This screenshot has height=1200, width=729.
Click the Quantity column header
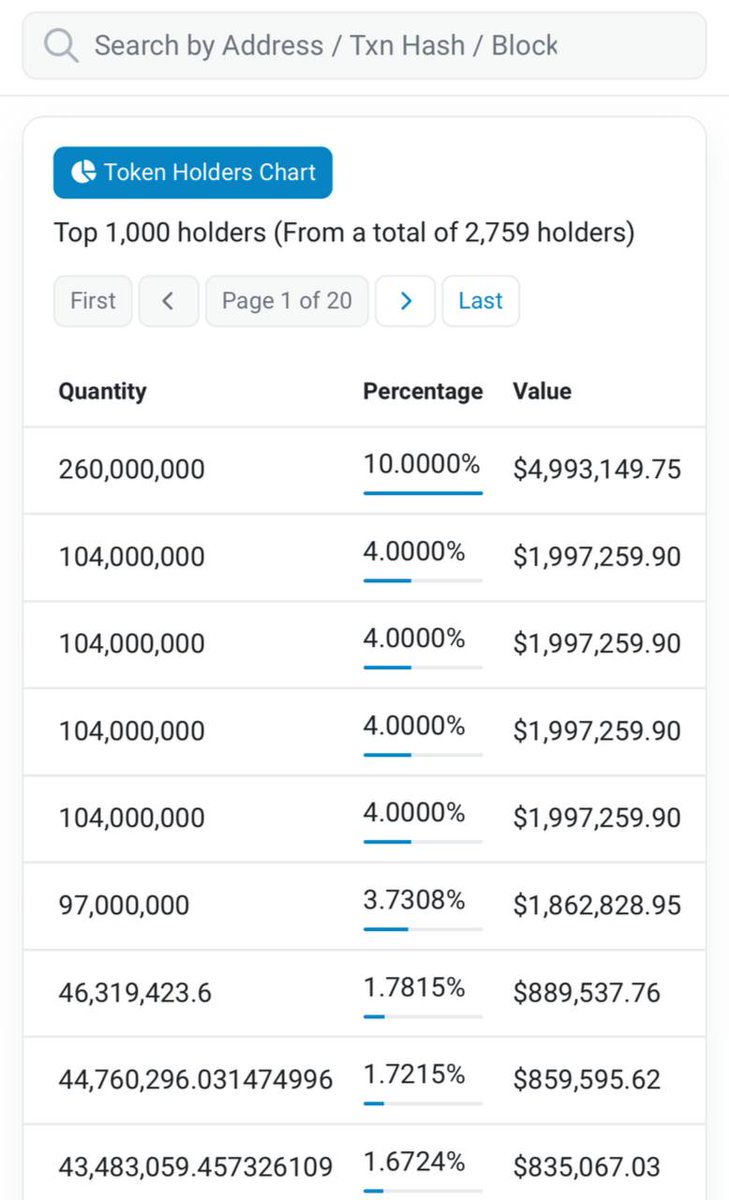(102, 391)
